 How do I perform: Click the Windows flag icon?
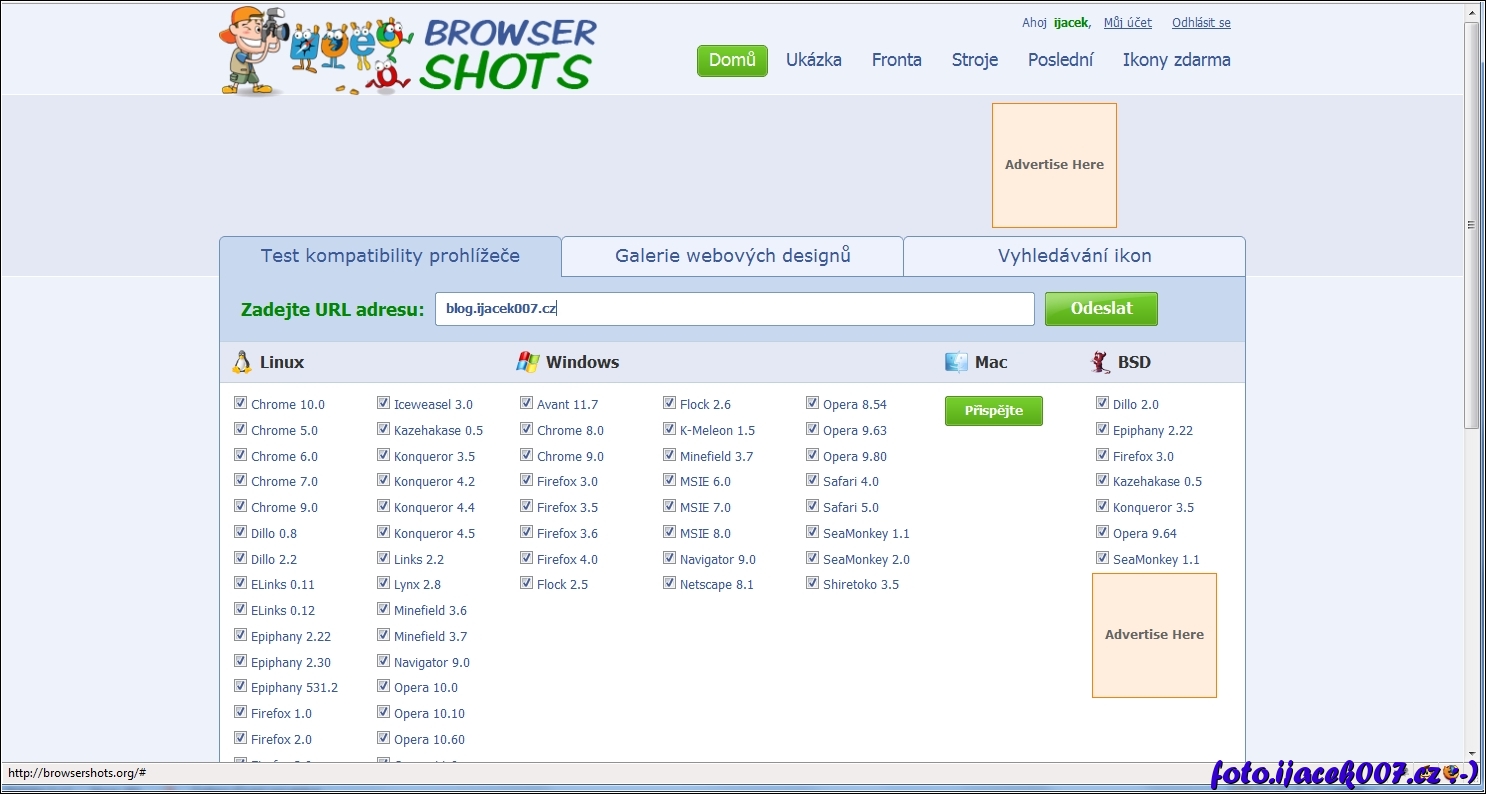coord(528,362)
